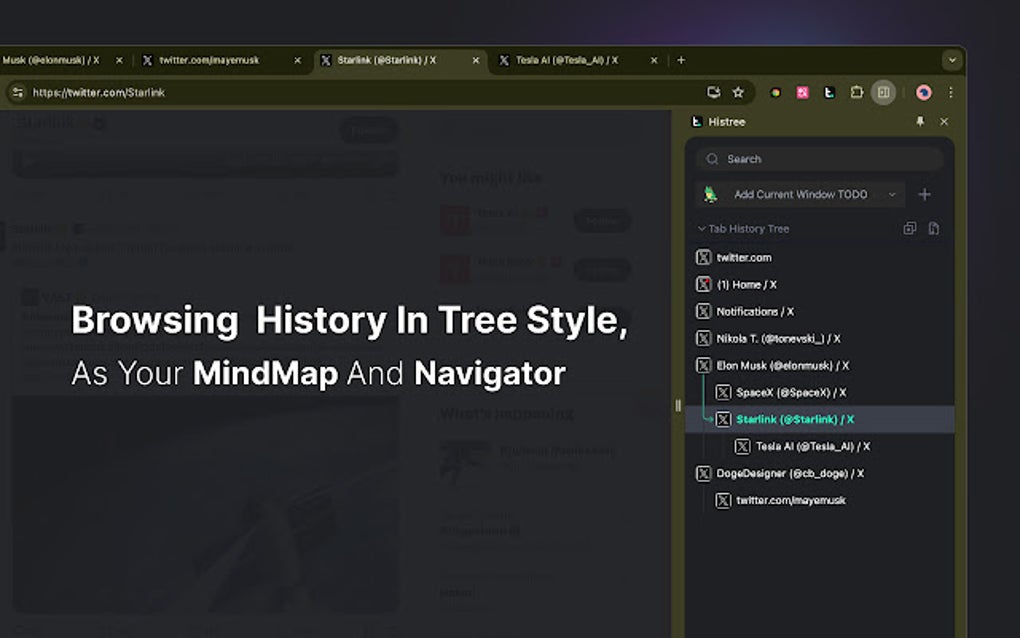This screenshot has width=1020, height=638.
Task: Open the search magnifier in the Histree panel
Action: click(x=712, y=158)
